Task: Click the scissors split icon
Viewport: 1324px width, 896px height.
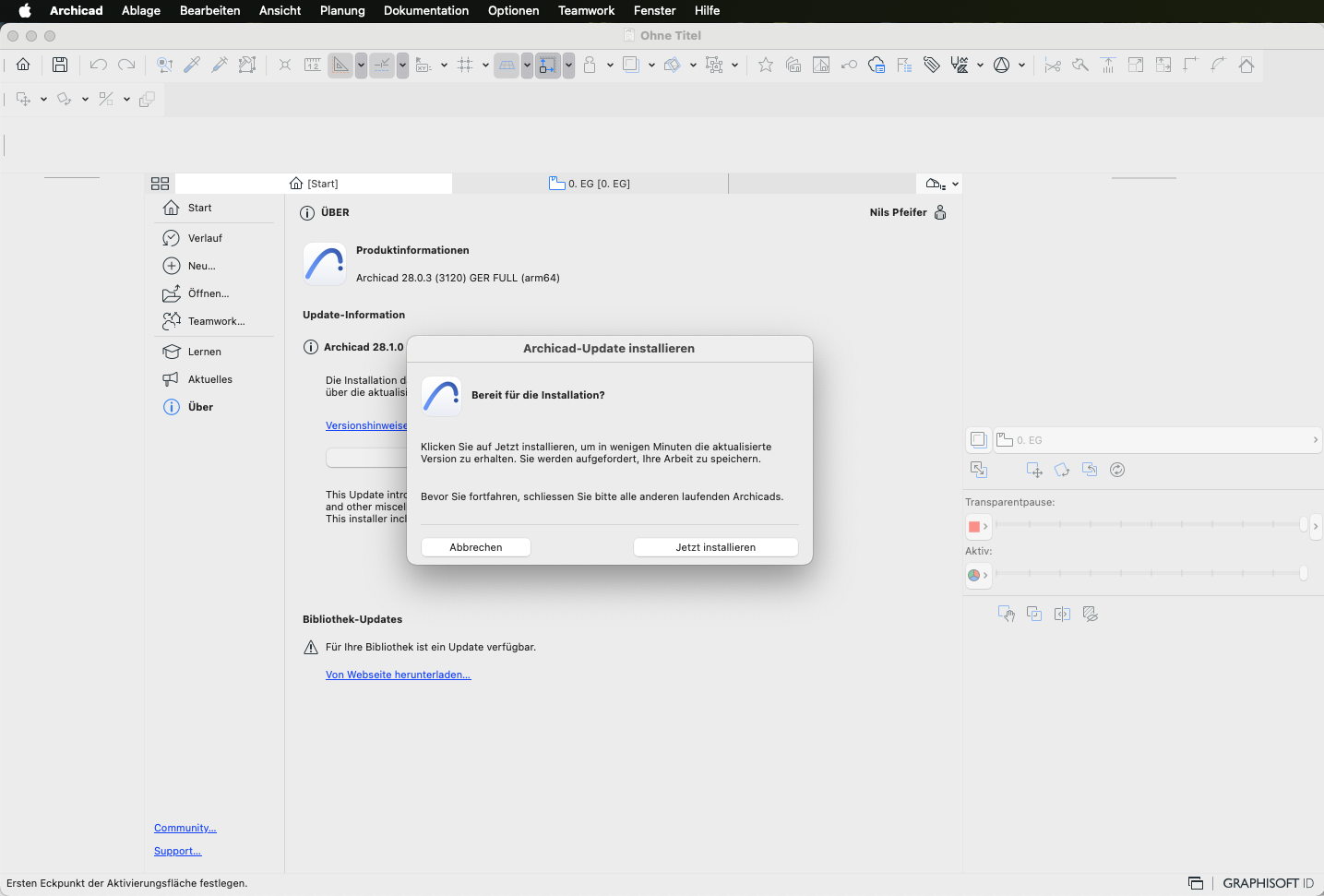Action: [x=1053, y=65]
